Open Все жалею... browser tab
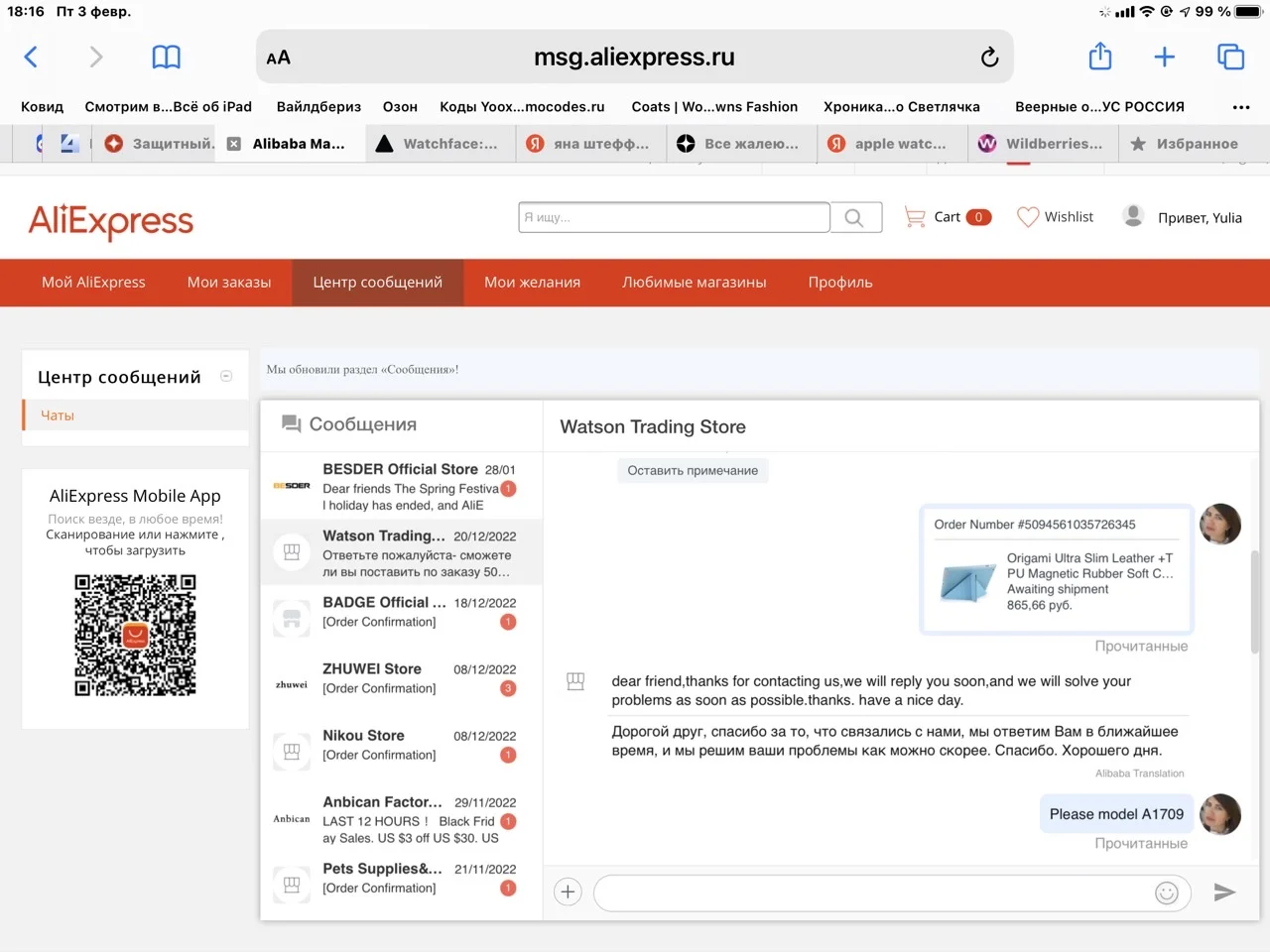Image resolution: width=1270 pixels, height=952 pixels. [x=742, y=144]
